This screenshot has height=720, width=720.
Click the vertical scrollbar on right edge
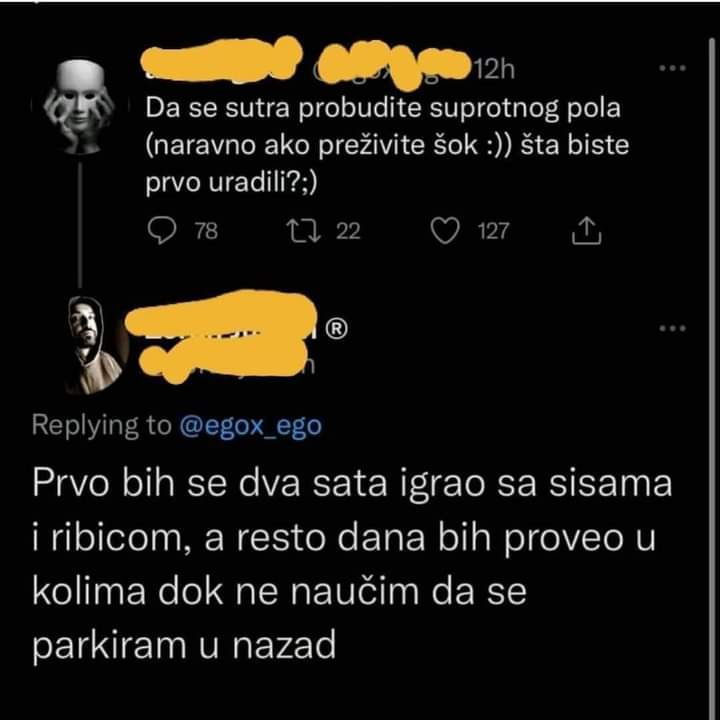click(x=712, y=367)
